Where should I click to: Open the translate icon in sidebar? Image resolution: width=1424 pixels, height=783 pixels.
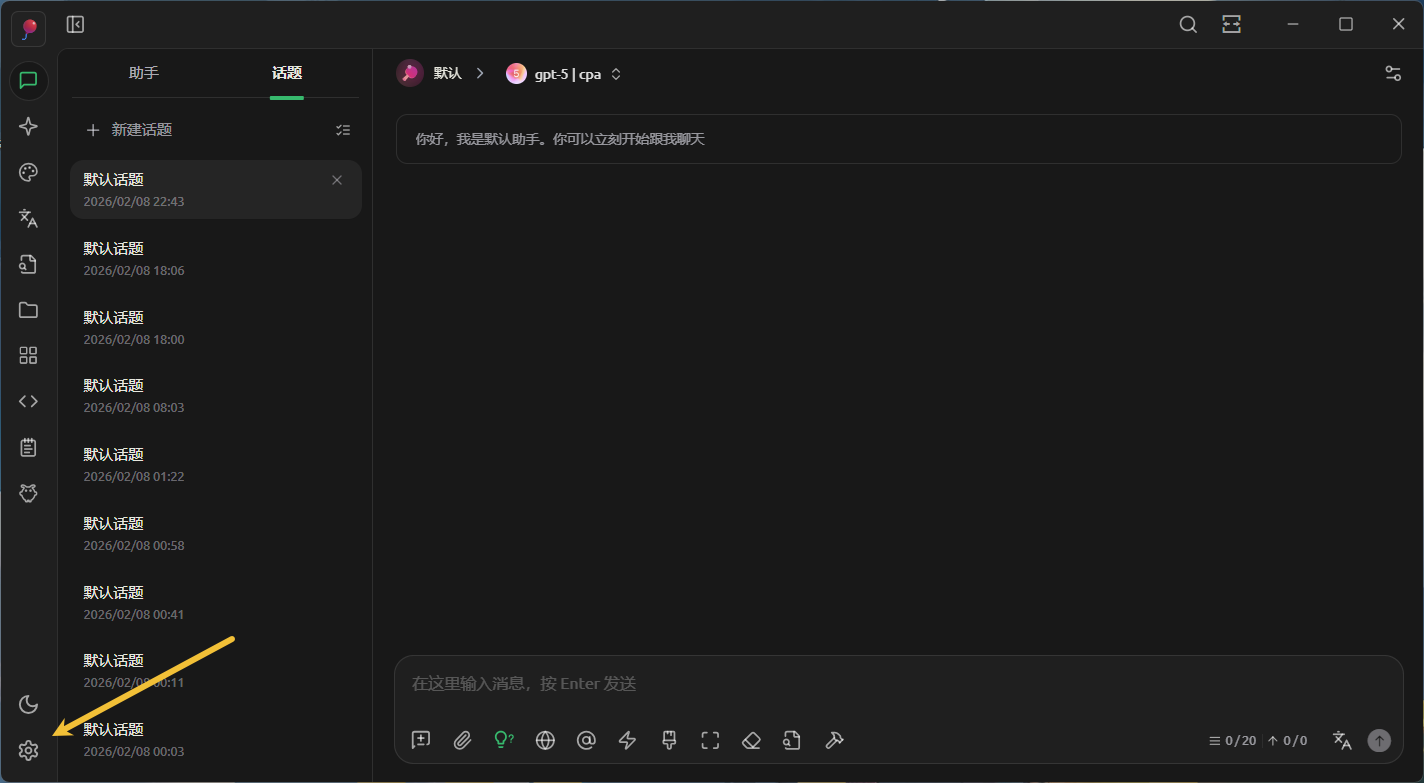click(28, 218)
